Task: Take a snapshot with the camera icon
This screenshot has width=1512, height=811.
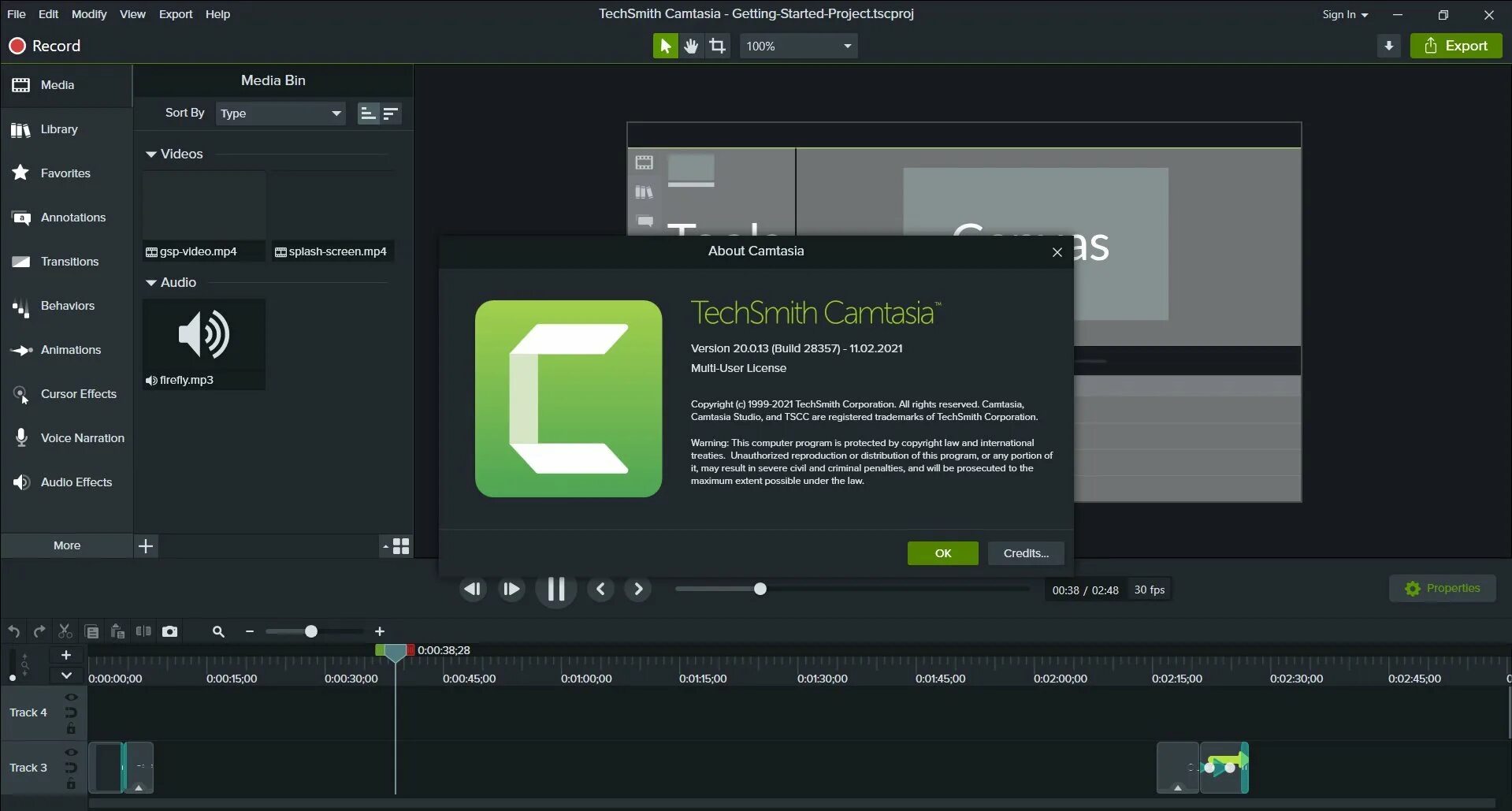Action: click(x=169, y=631)
